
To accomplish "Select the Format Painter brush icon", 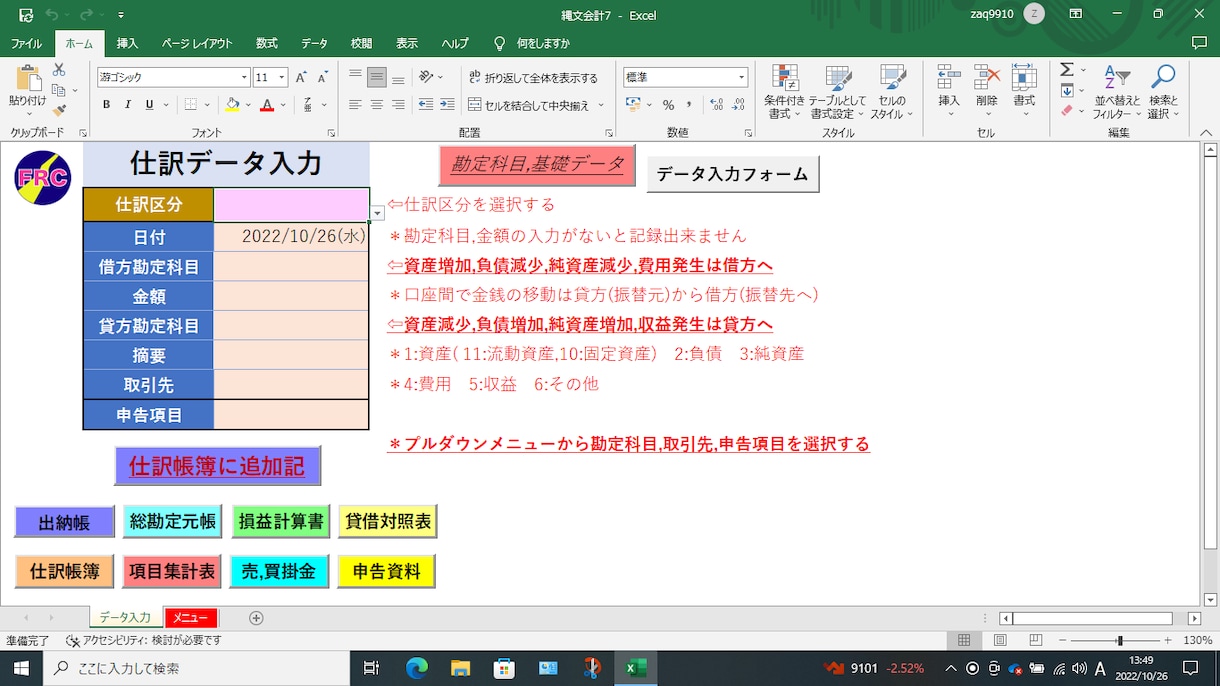I will click(59, 110).
